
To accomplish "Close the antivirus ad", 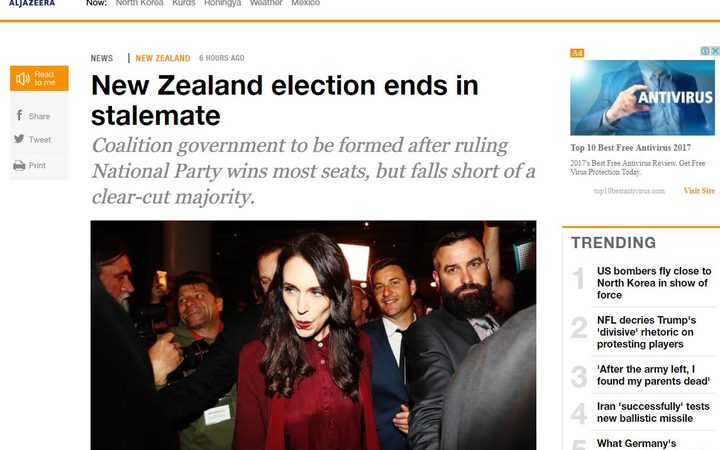I will [715, 51].
